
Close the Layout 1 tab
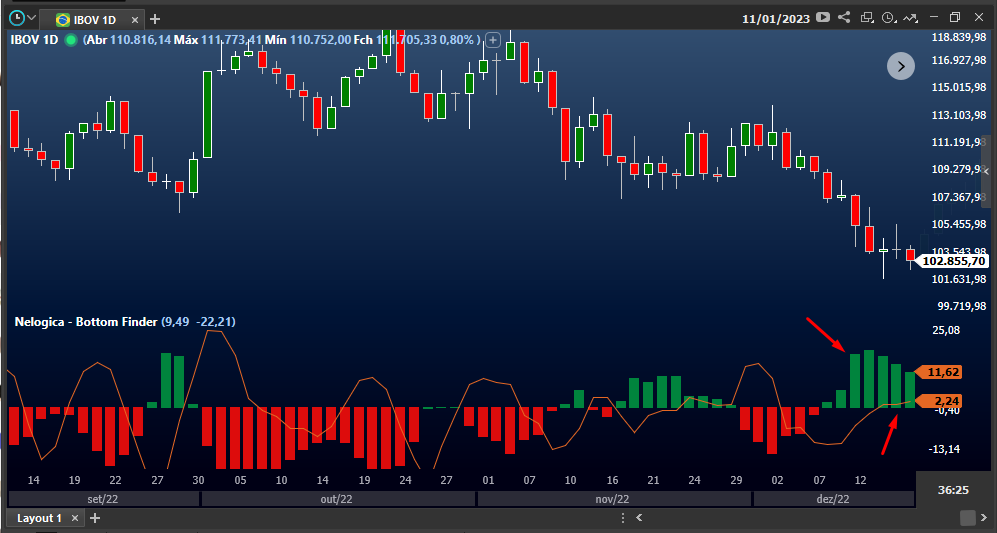pyautogui.click(x=74, y=518)
